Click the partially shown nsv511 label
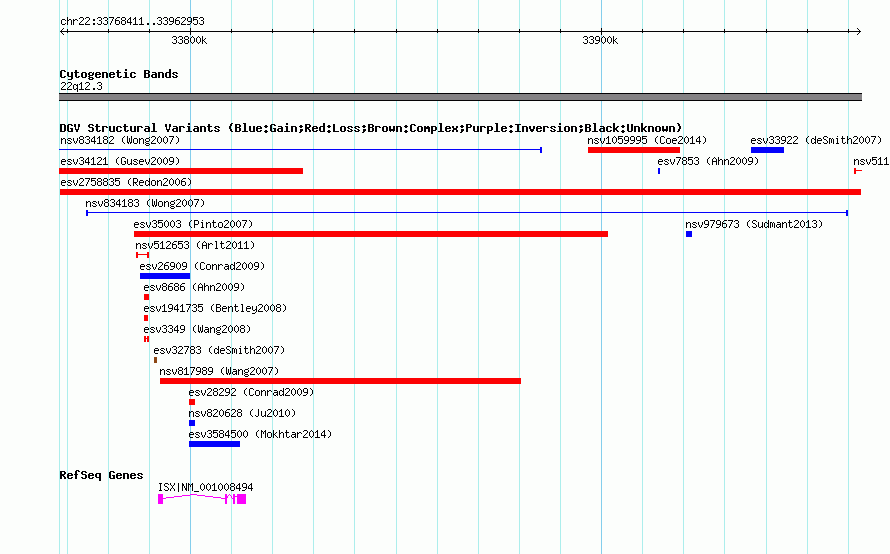 point(871,161)
